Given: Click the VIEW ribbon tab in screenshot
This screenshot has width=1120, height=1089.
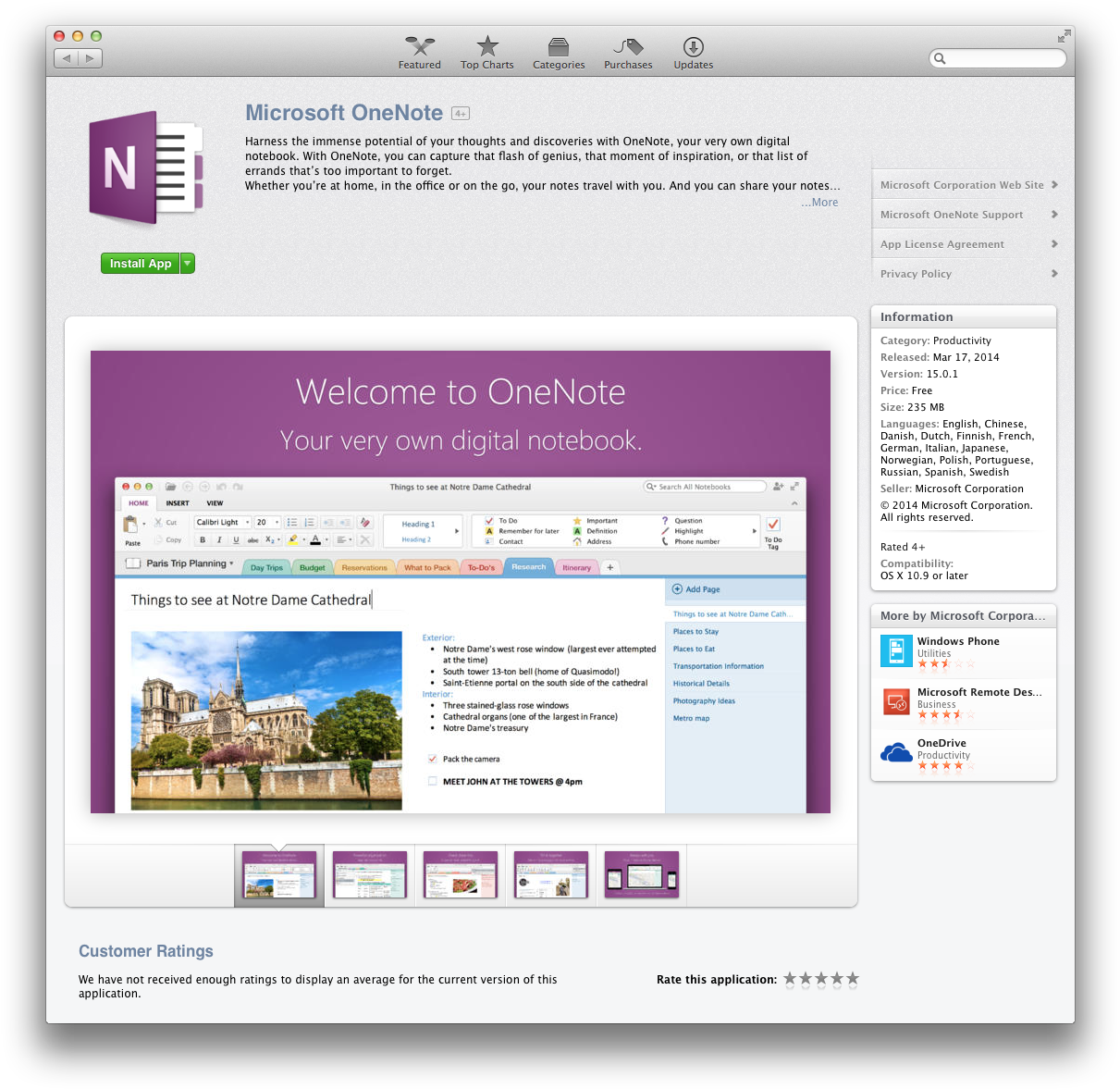Looking at the screenshot, I should point(215,503).
